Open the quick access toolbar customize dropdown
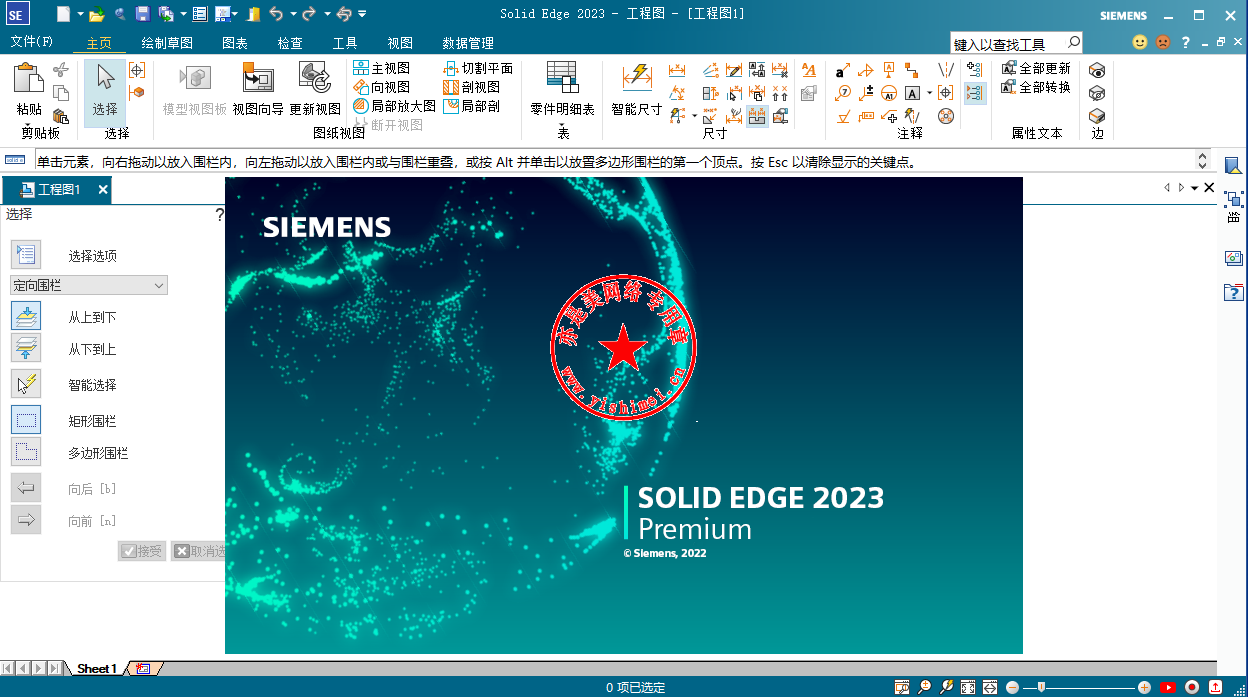Viewport: 1248px width, 697px height. pyautogui.click(x=362, y=14)
